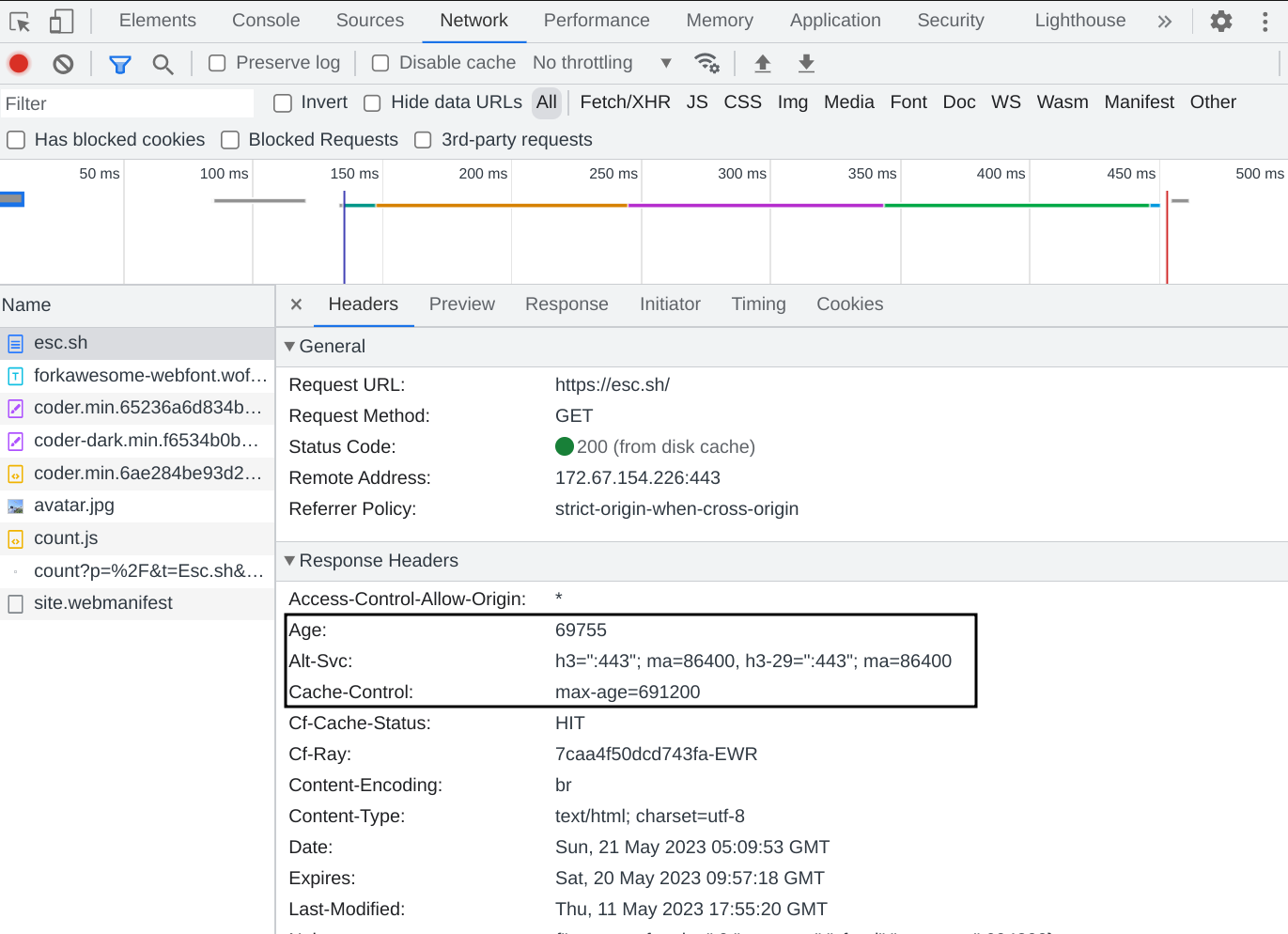The width and height of the screenshot is (1288, 934).
Task: Toggle the request filter funnel icon
Action: coord(119,64)
